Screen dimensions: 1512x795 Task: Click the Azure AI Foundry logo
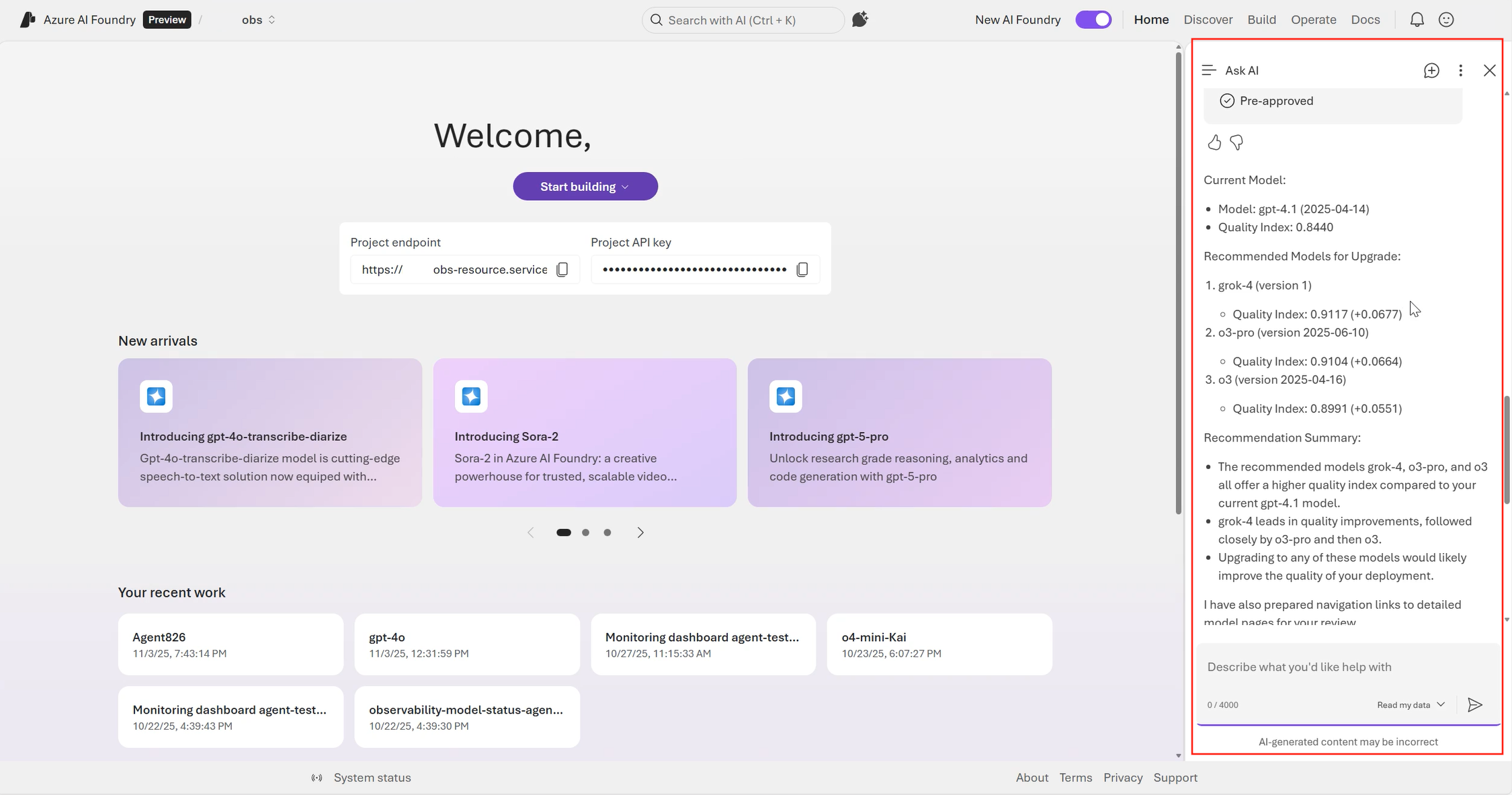click(x=26, y=19)
